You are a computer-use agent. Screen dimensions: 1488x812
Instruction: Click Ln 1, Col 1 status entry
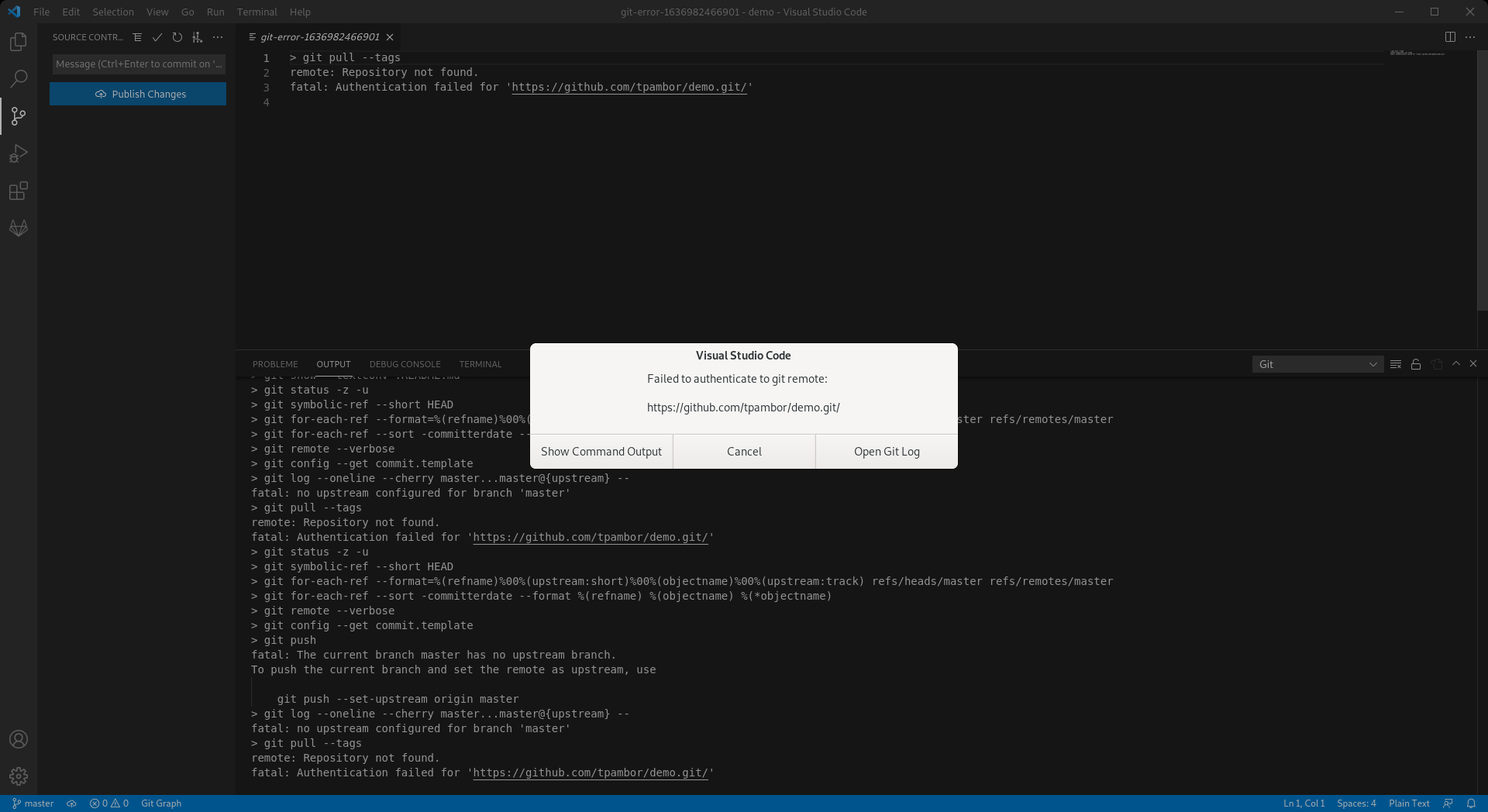(x=1304, y=803)
